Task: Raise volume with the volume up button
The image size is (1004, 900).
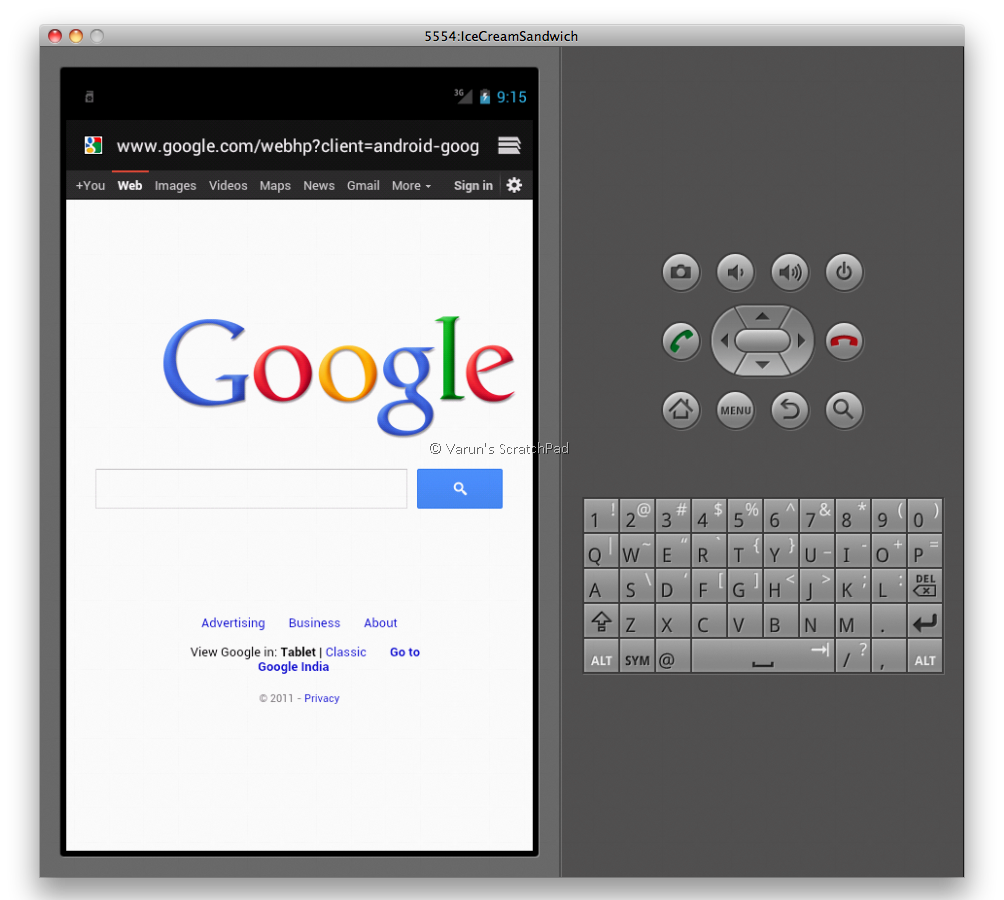Action: click(790, 272)
